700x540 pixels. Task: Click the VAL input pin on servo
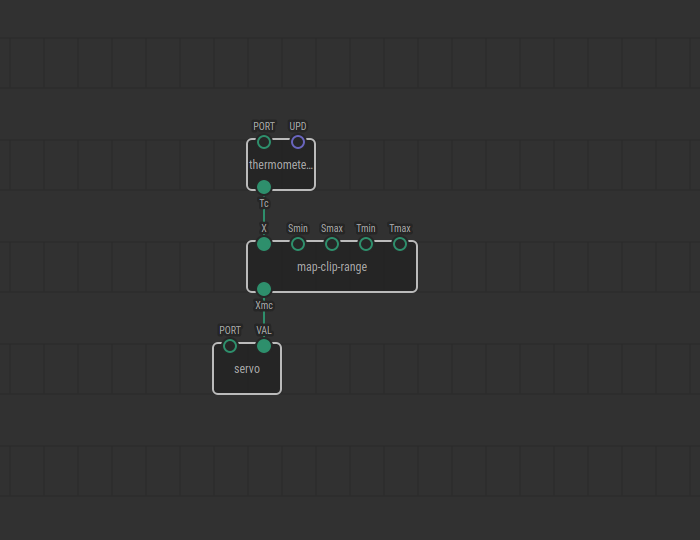click(x=264, y=346)
